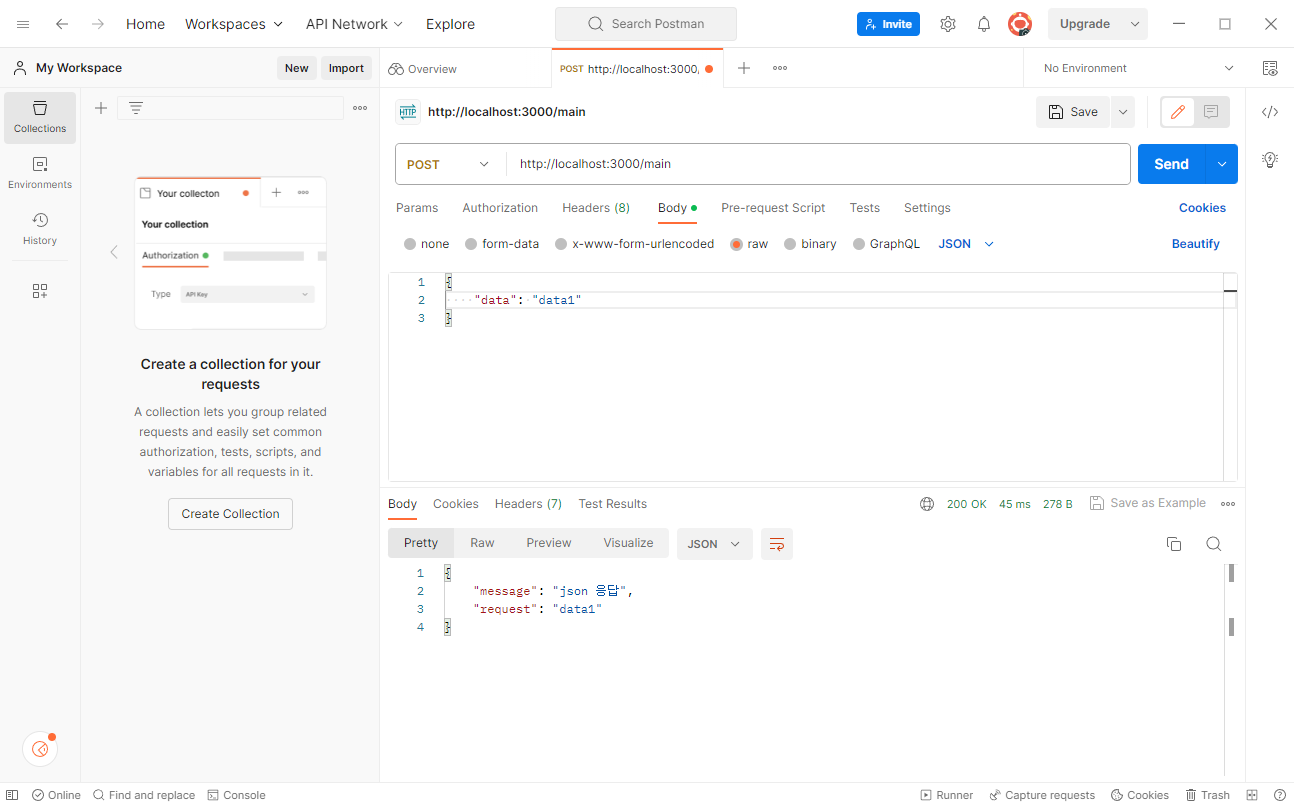Open the Tests tab
Image resolution: width=1294 pixels, height=807 pixels.
(x=865, y=208)
